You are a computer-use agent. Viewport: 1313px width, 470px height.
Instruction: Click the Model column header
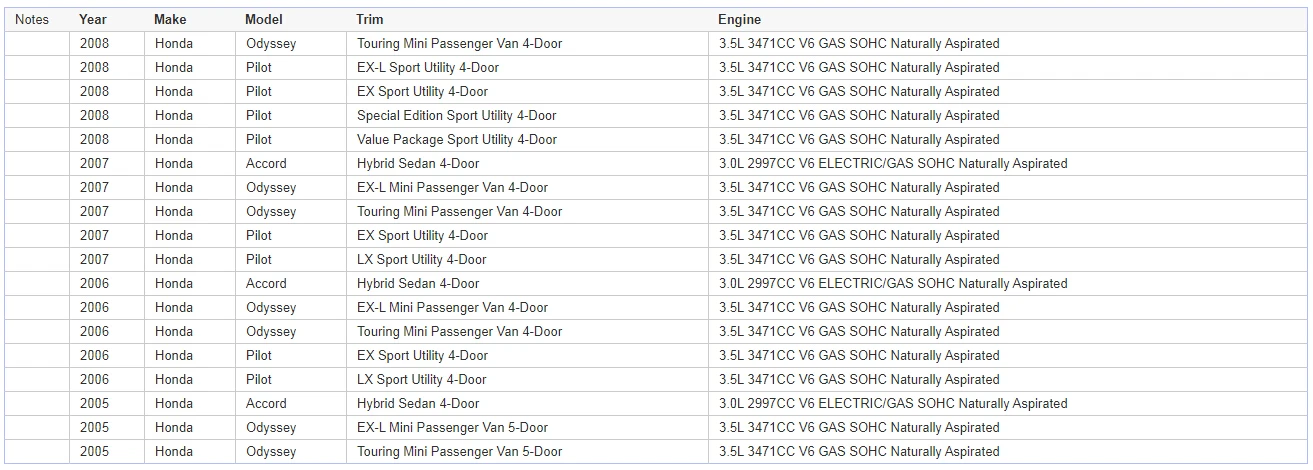point(264,19)
